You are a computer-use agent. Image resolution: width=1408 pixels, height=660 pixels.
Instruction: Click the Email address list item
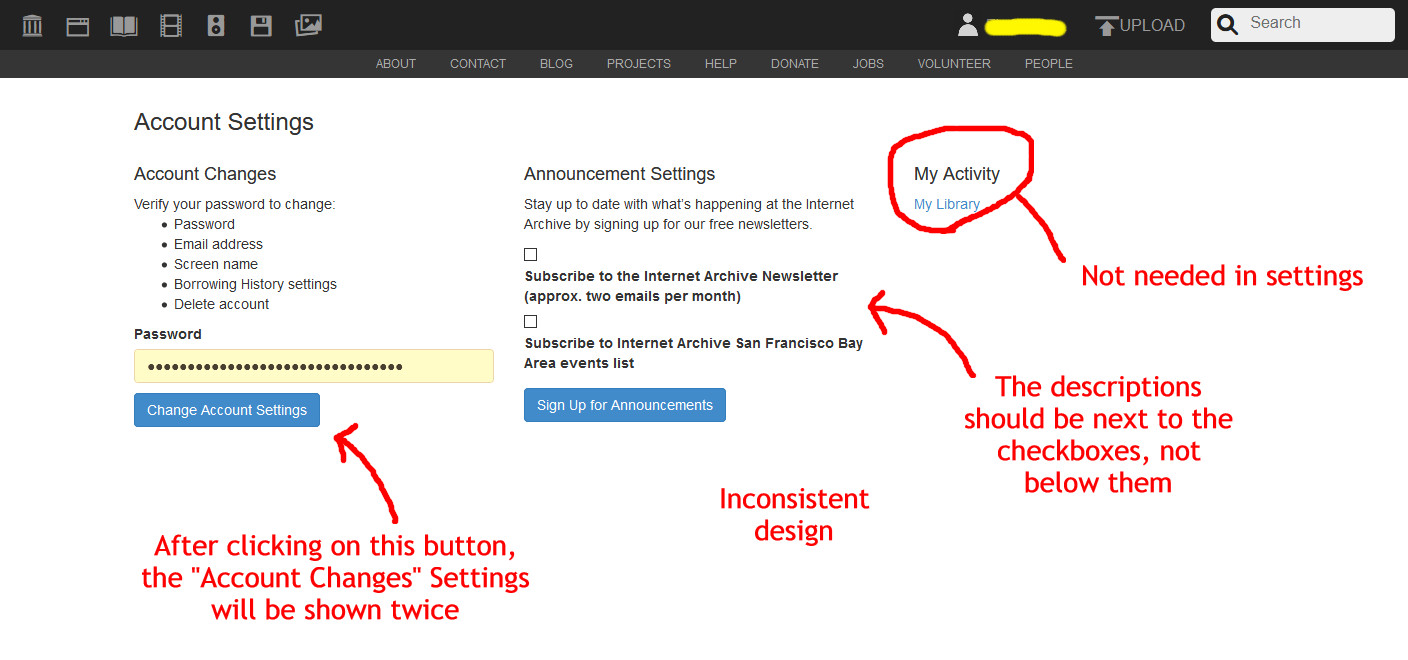click(218, 244)
